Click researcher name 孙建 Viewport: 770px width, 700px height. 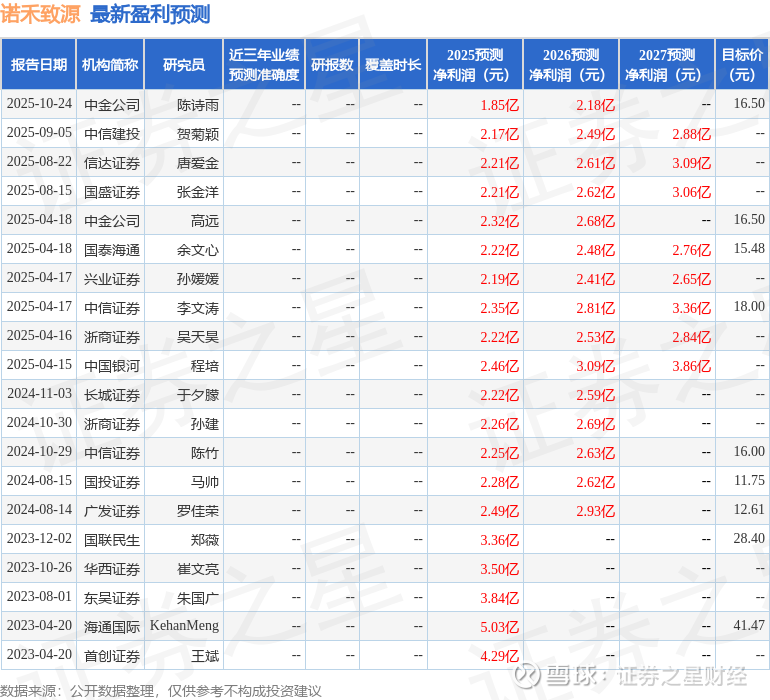tap(205, 423)
